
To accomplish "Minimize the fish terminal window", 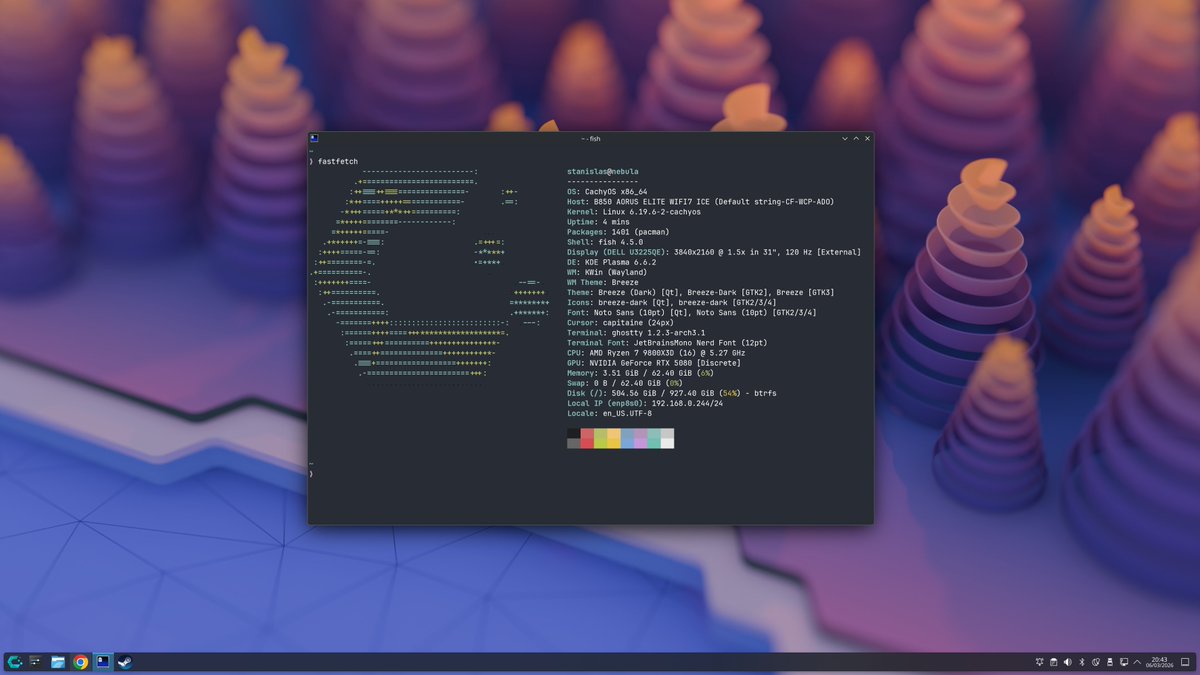I will pos(845,138).
